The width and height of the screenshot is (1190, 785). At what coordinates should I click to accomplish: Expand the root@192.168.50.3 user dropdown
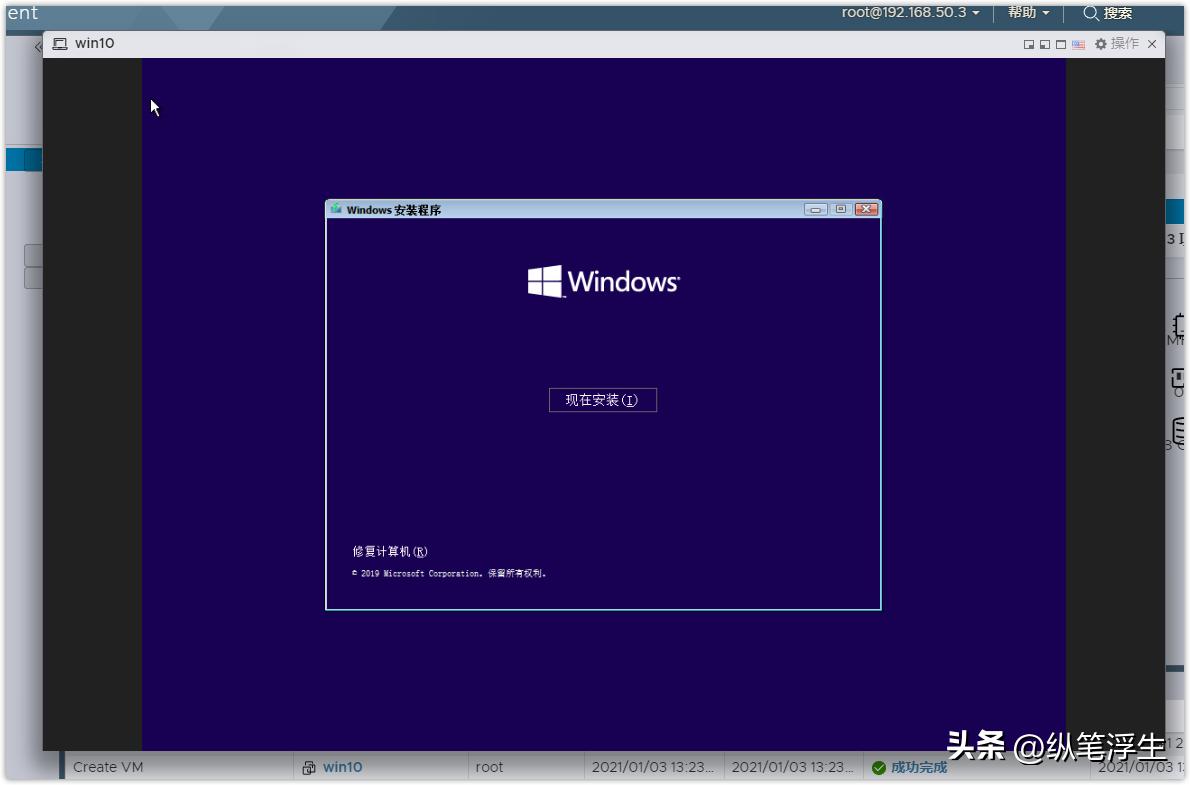(x=908, y=13)
